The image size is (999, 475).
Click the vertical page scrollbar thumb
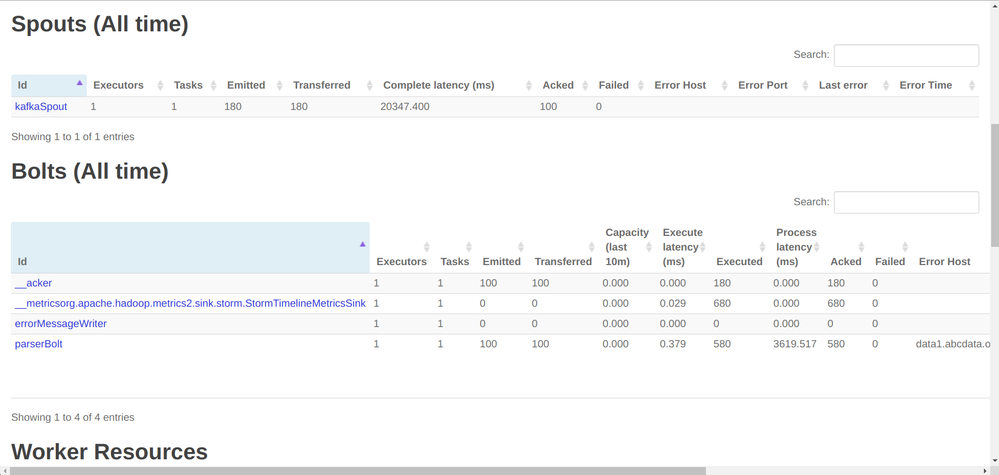pyautogui.click(x=995, y=185)
